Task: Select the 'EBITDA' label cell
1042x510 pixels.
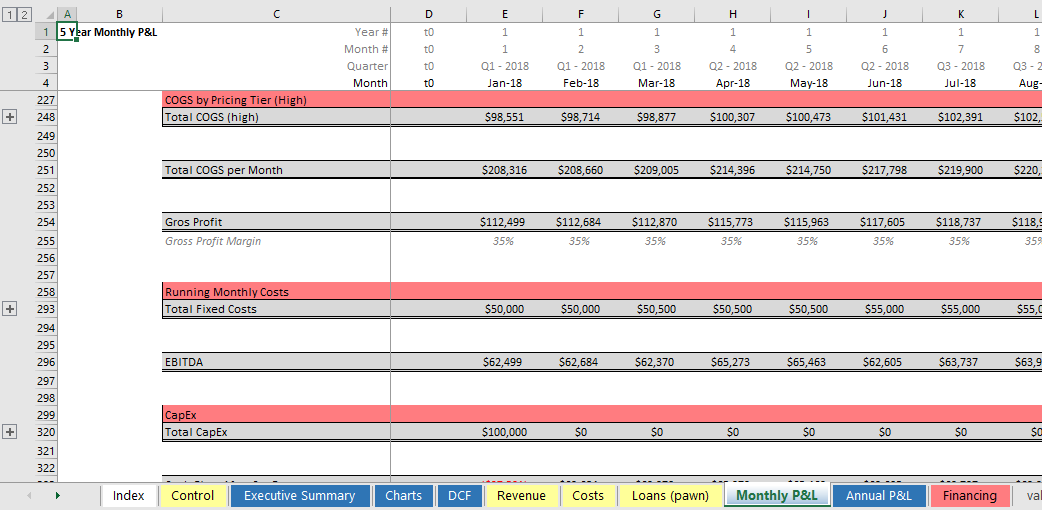Action: [x=276, y=362]
